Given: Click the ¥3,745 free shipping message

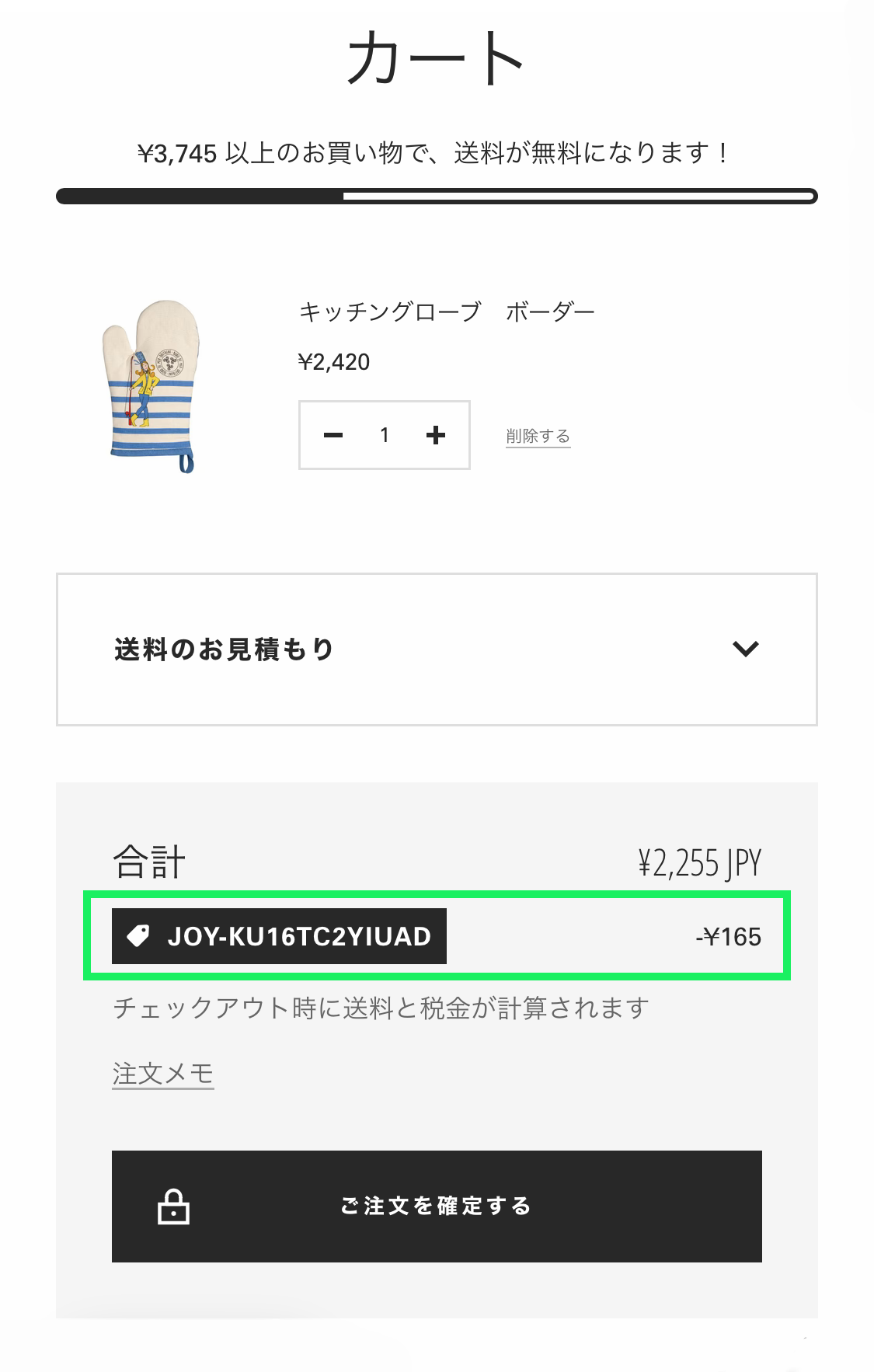Looking at the screenshot, I should [x=433, y=153].
